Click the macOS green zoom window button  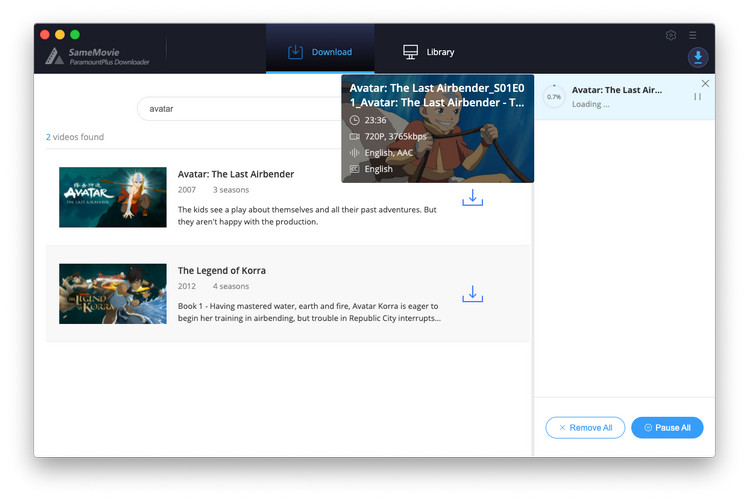75,34
